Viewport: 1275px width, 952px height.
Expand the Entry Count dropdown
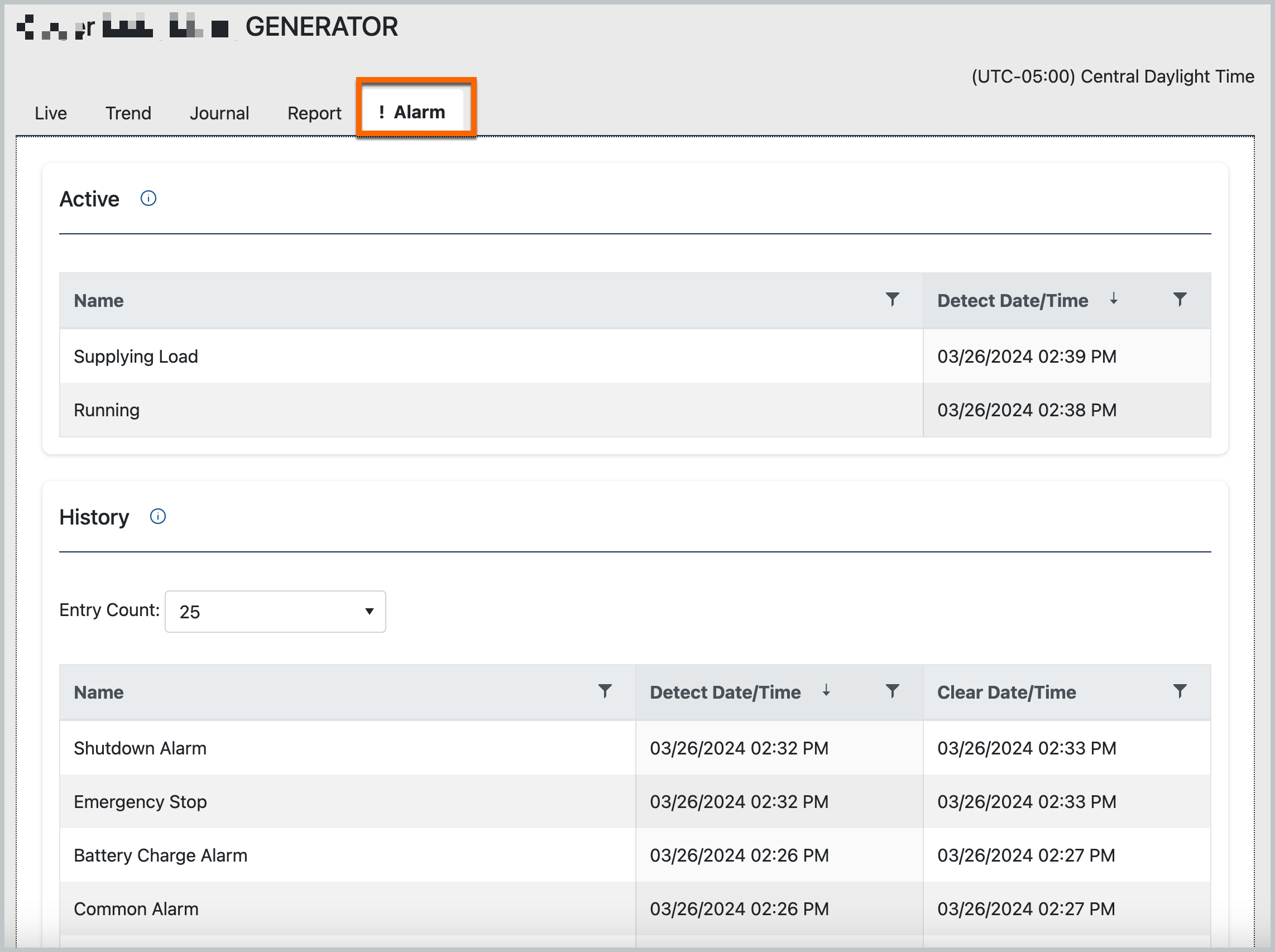coord(275,612)
